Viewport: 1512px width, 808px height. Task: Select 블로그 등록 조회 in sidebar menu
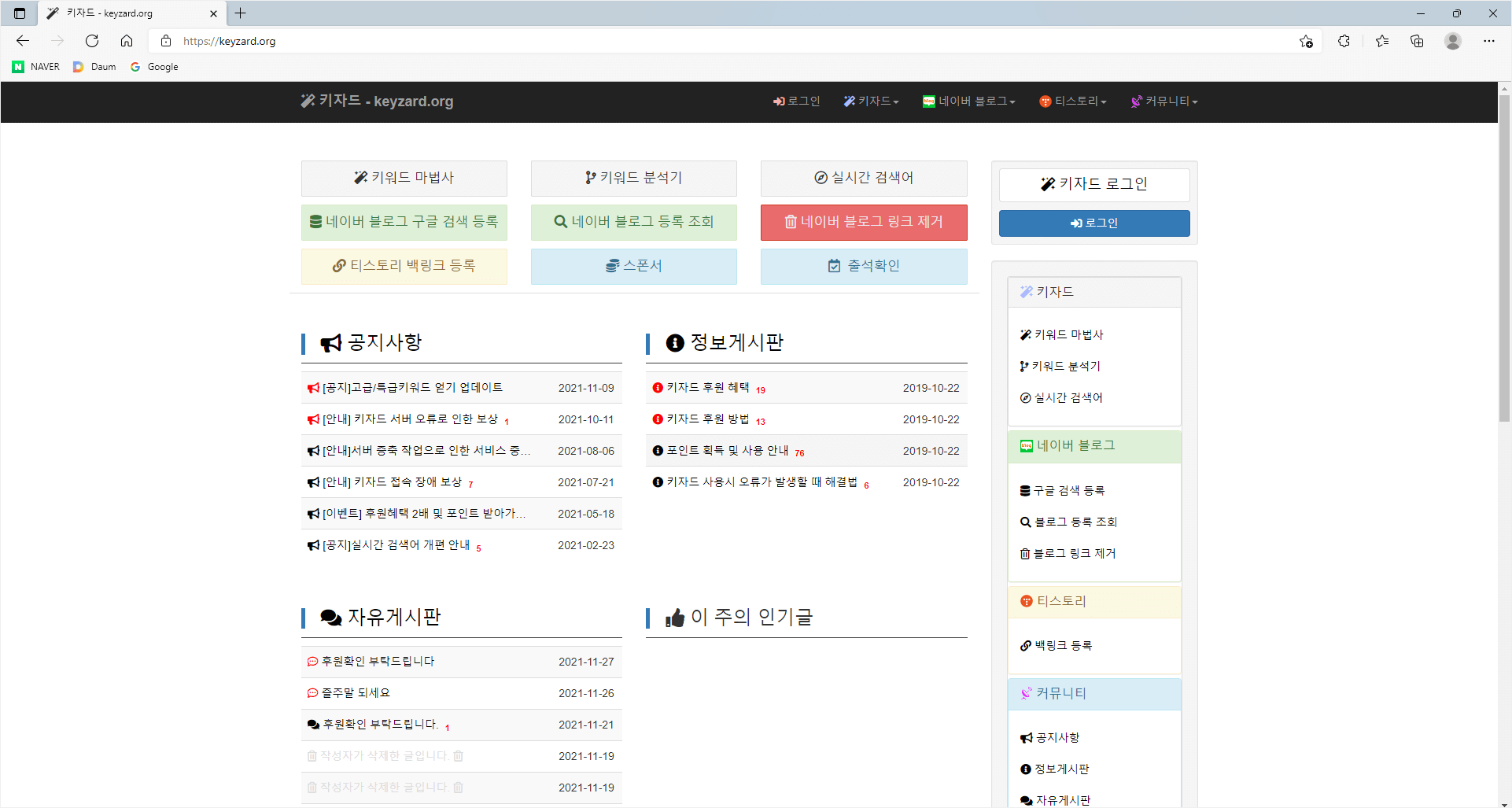pyautogui.click(x=1068, y=522)
